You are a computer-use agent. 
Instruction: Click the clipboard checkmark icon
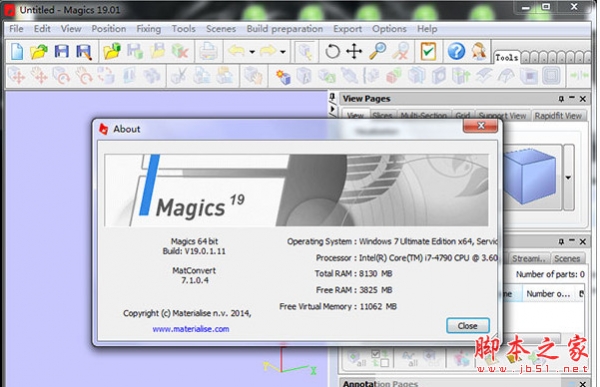tap(428, 51)
